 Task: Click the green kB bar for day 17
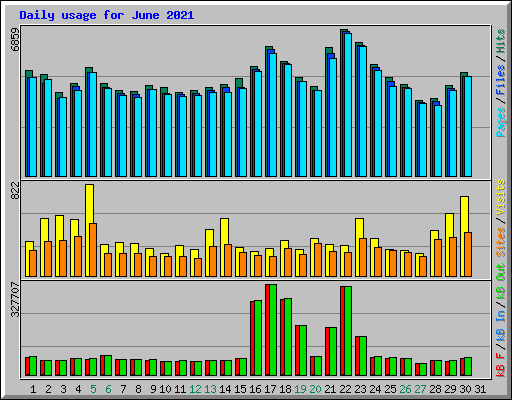coord(273,330)
